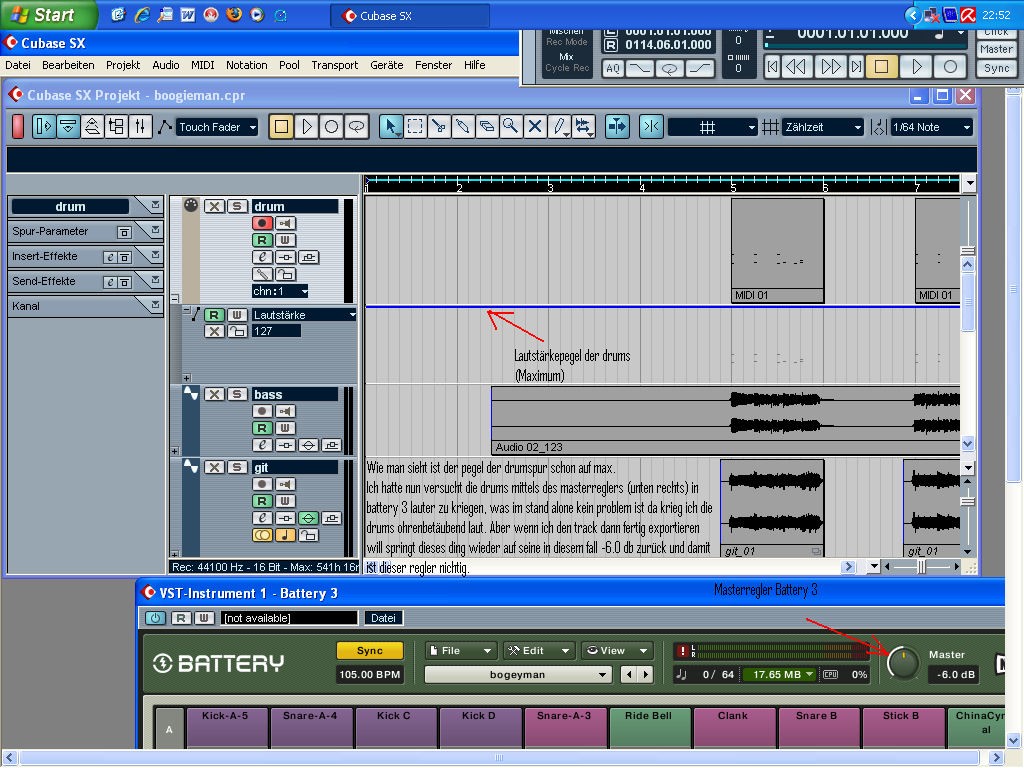Click the horizontal zoom slider
Viewport: 1024px width, 768px height.
(x=921, y=567)
